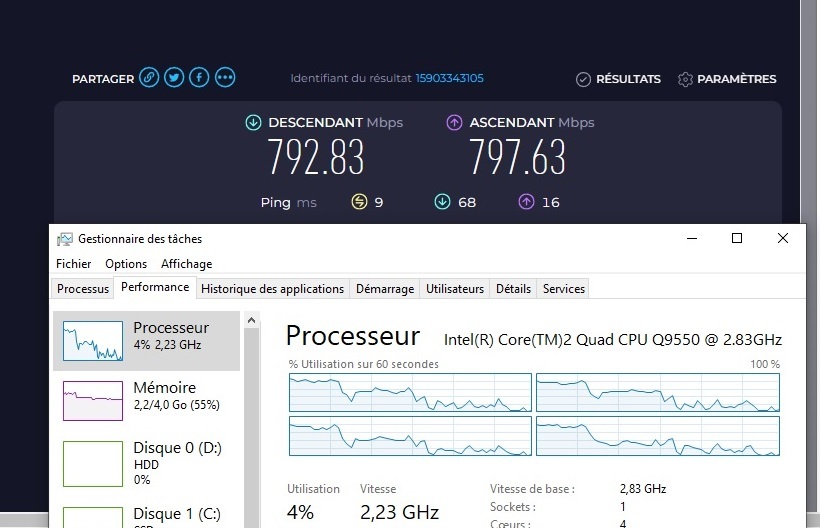Click the Task Manager title bar icon
This screenshot has height=528, width=820.
[65, 239]
